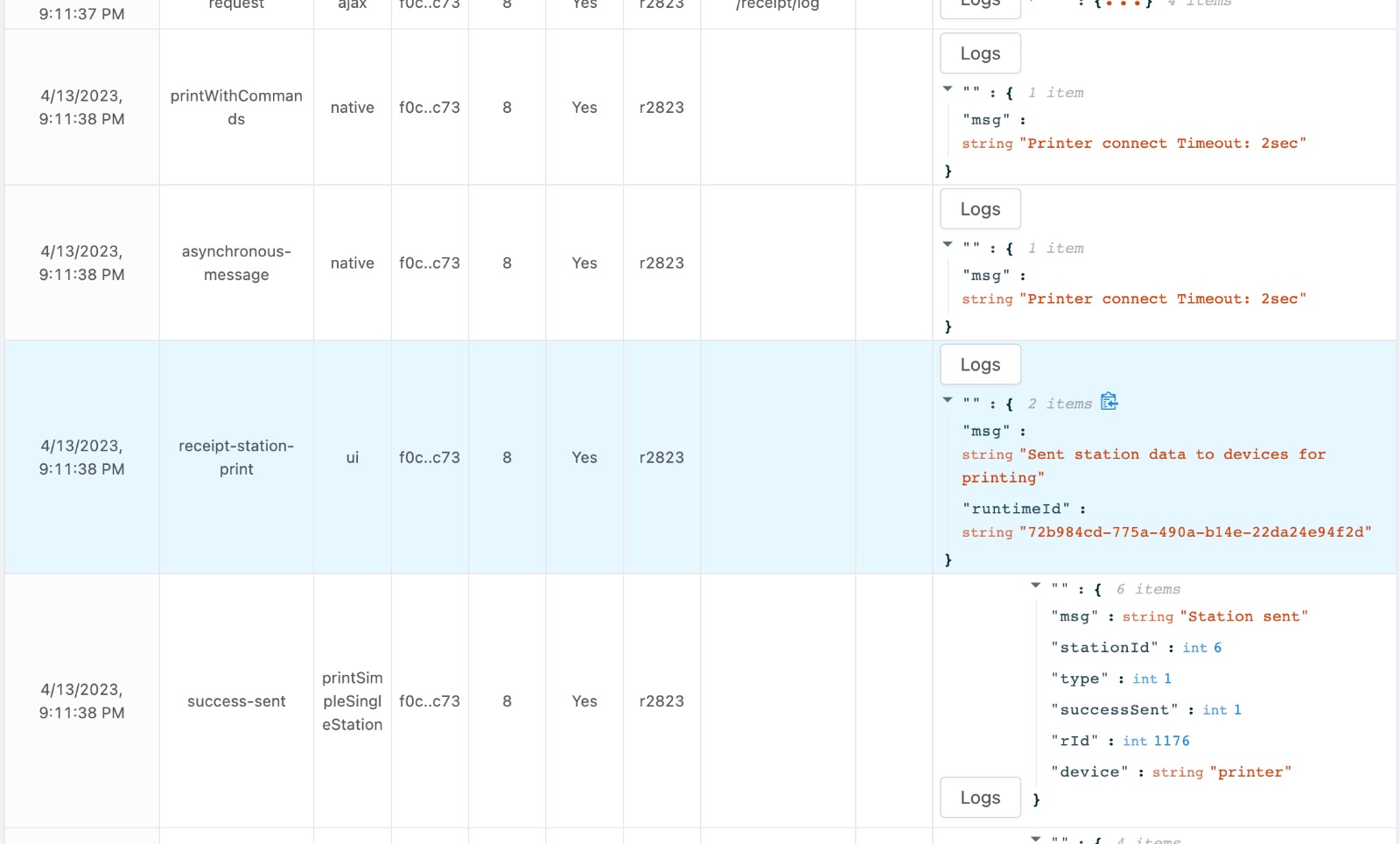1400x844 pixels.
Task: Select the success-sent event name cell
Action: 236,701
